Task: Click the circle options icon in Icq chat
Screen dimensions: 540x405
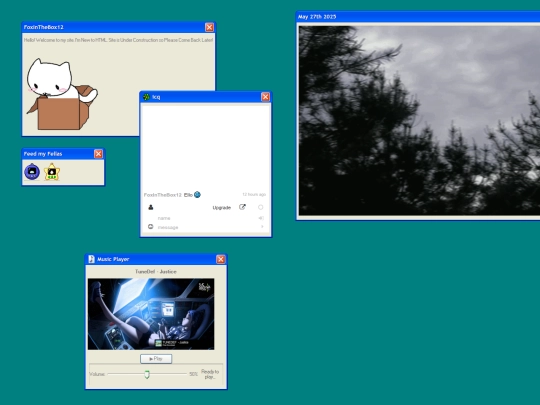Action: click(x=261, y=207)
